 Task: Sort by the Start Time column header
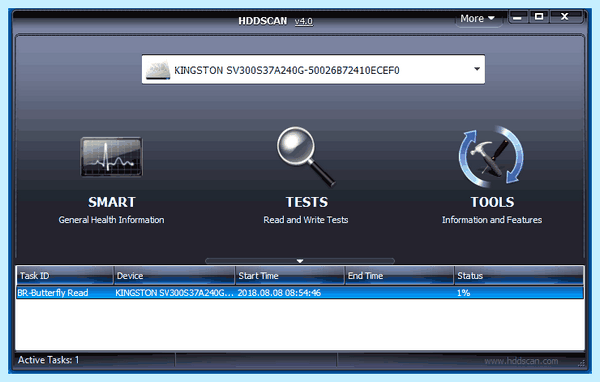[x=290, y=276]
